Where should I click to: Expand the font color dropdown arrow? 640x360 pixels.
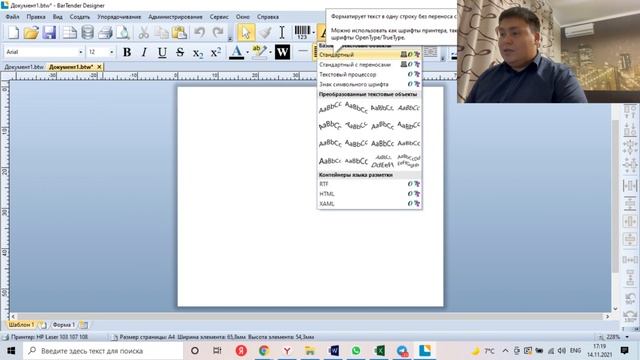tap(247, 52)
